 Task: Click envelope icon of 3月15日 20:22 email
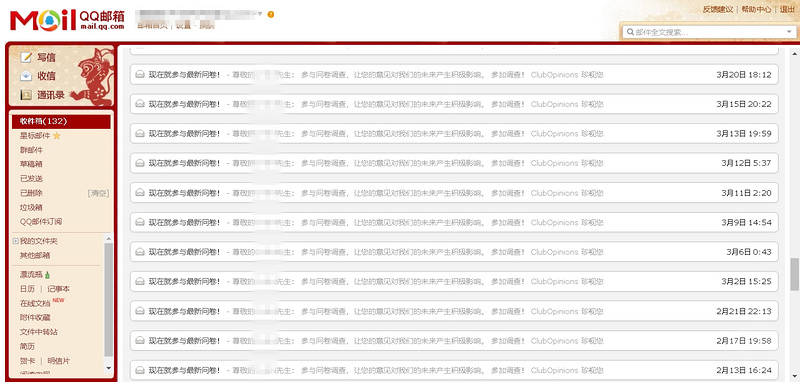pyautogui.click(x=139, y=104)
